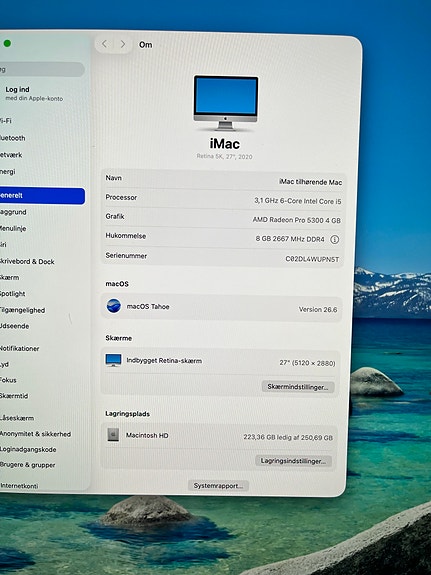Select Brugere & grupper in sidebar
The image size is (431, 575).
tap(28, 465)
